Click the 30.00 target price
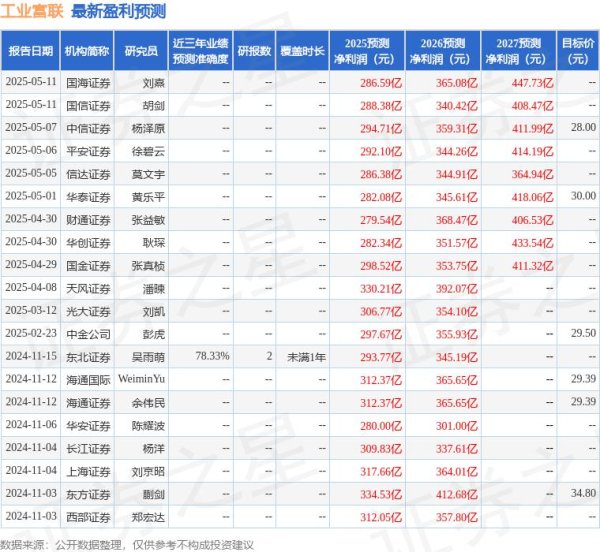This screenshot has height=552, width=600. pyautogui.click(x=584, y=196)
